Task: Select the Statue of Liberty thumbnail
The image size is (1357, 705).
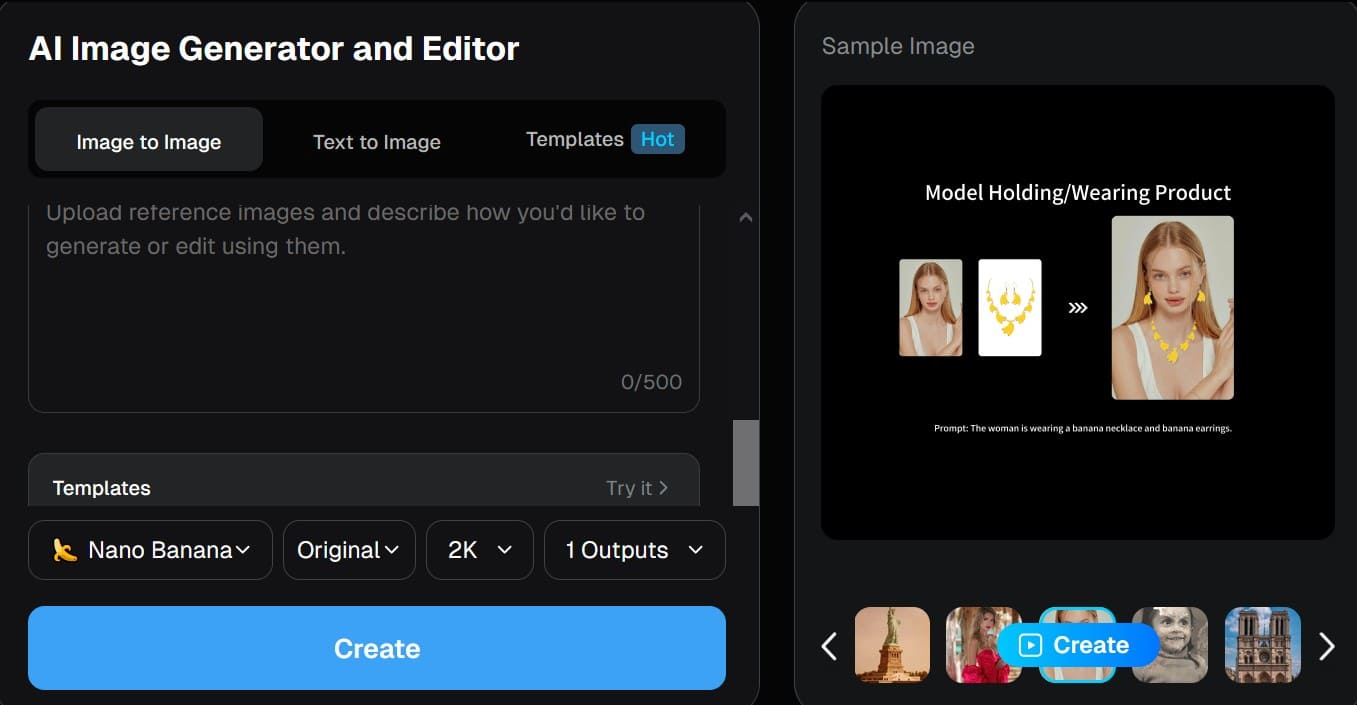Action: pos(892,645)
